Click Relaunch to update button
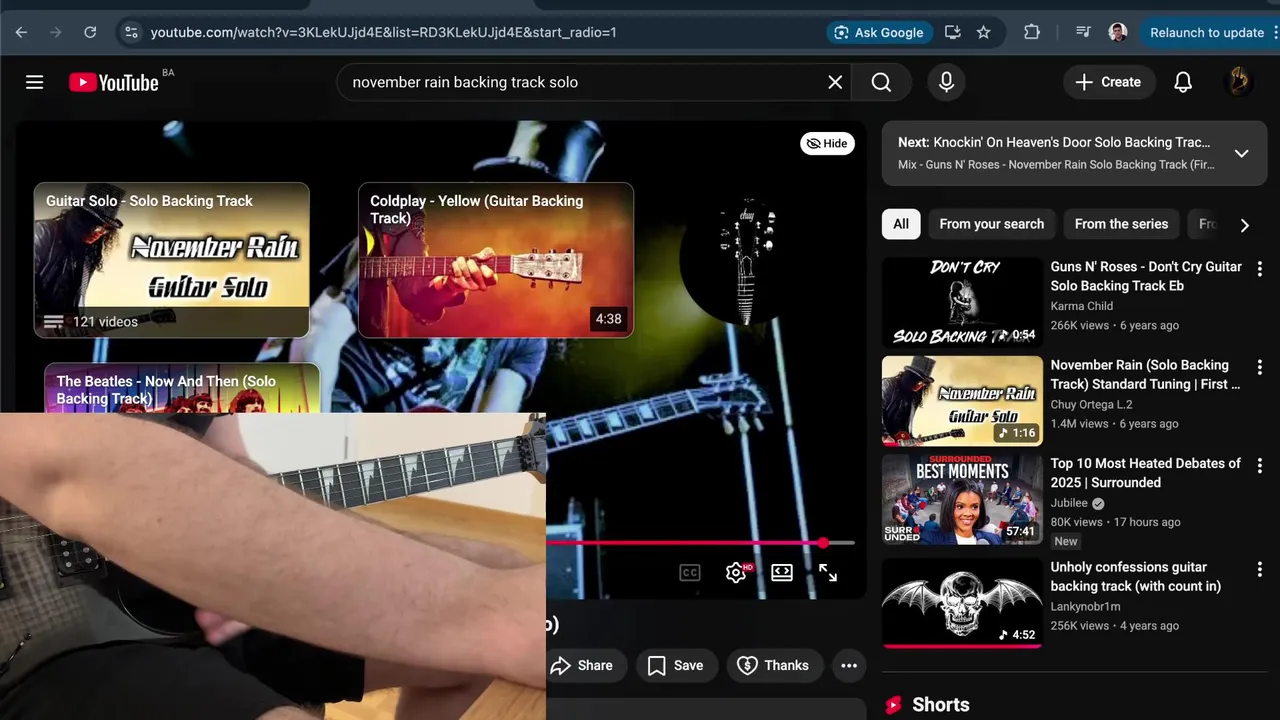The height and width of the screenshot is (720, 1280). click(1207, 32)
